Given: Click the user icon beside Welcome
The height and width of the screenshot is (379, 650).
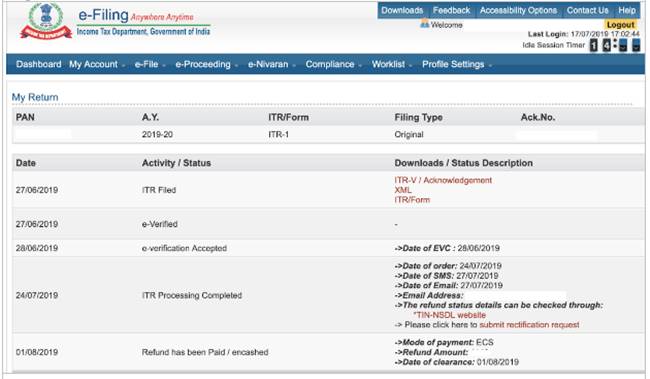Looking at the screenshot, I should coord(424,24).
